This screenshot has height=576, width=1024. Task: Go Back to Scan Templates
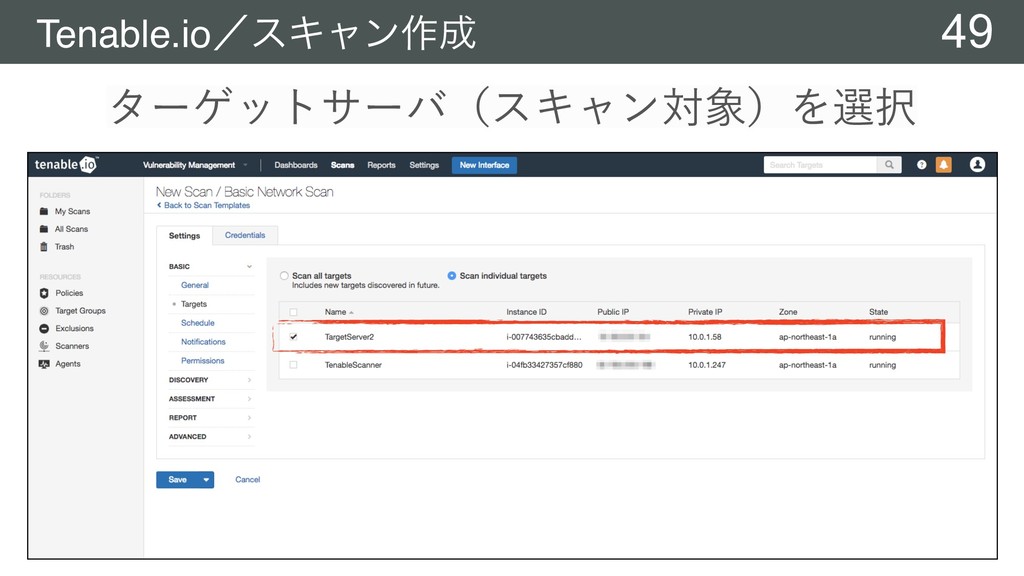click(203, 205)
